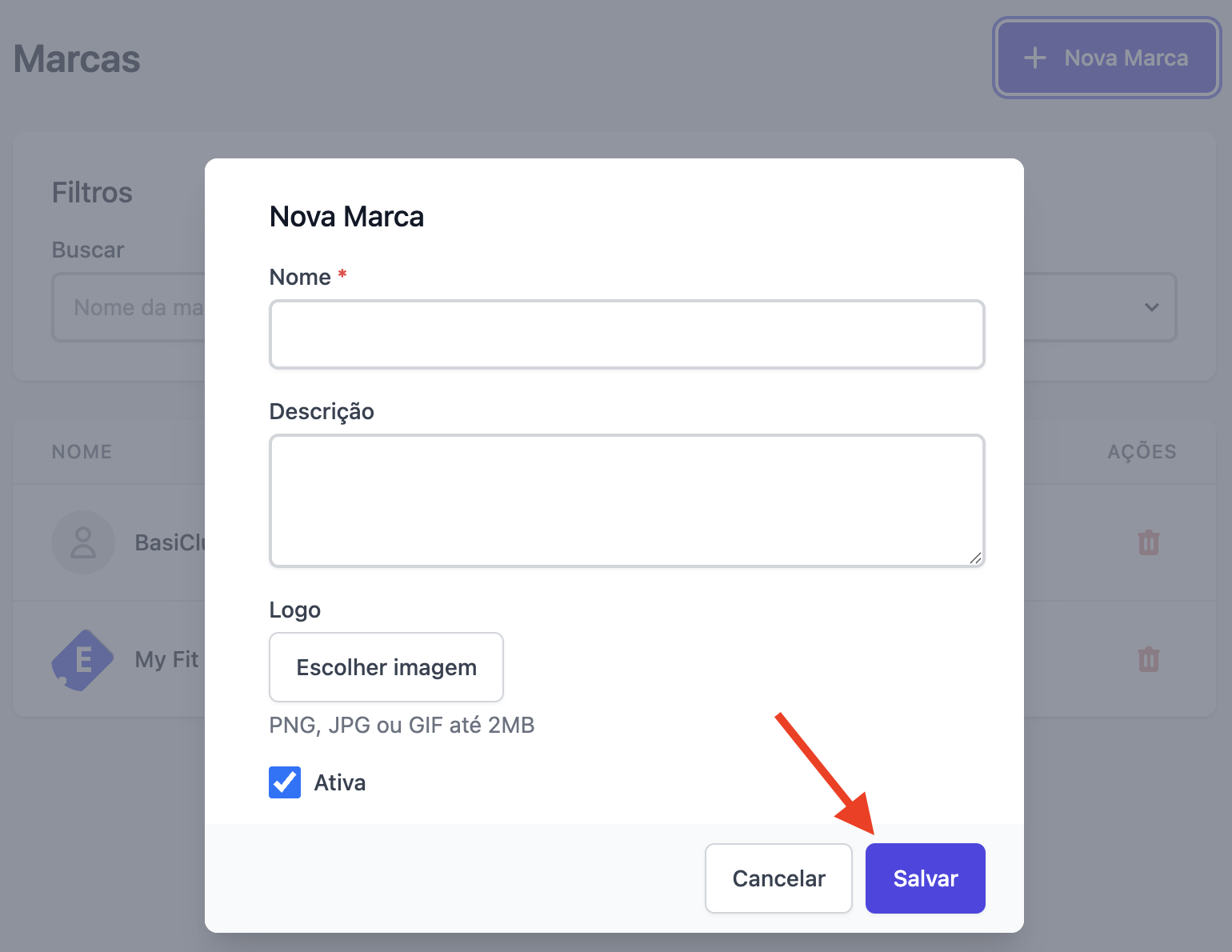The image size is (1232, 952).
Task: Delete the BasiClu brand via trash icon
Action: [x=1149, y=542]
